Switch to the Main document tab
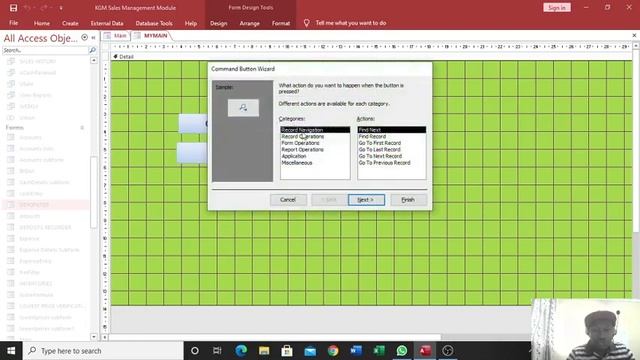640x360 pixels. [x=116, y=36]
